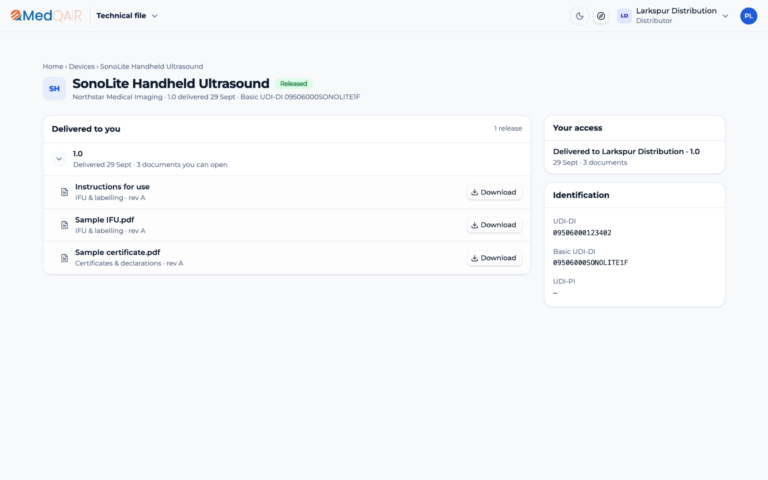Open Sample IFU.pdf file name

coord(104,219)
